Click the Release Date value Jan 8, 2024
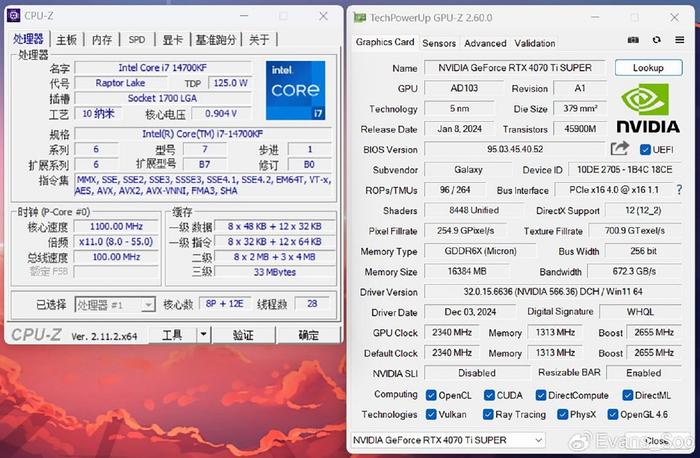This screenshot has width=700, height=458. tap(459, 129)
